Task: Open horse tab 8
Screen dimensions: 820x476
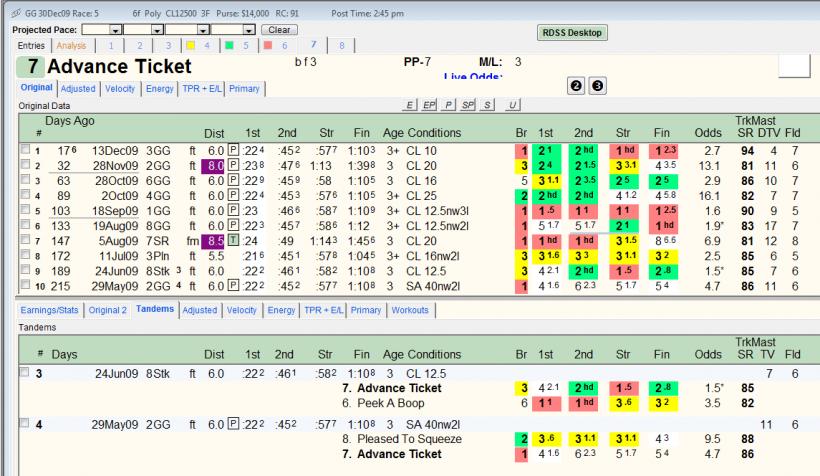Action: (x=341, y=46)
